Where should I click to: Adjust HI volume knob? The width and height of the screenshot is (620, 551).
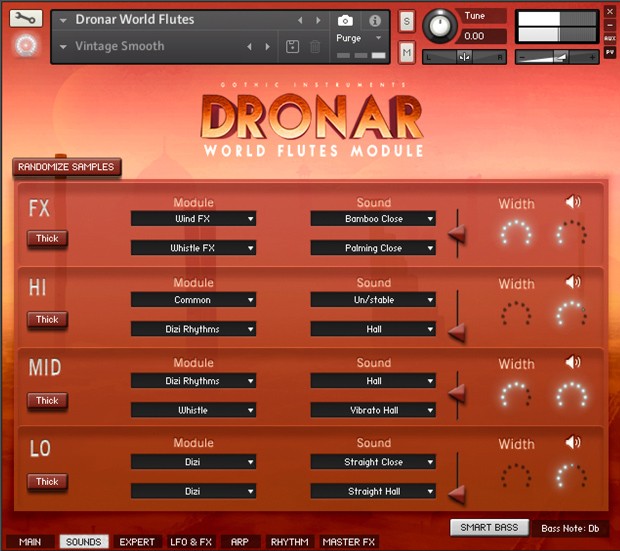coord(572,314)
